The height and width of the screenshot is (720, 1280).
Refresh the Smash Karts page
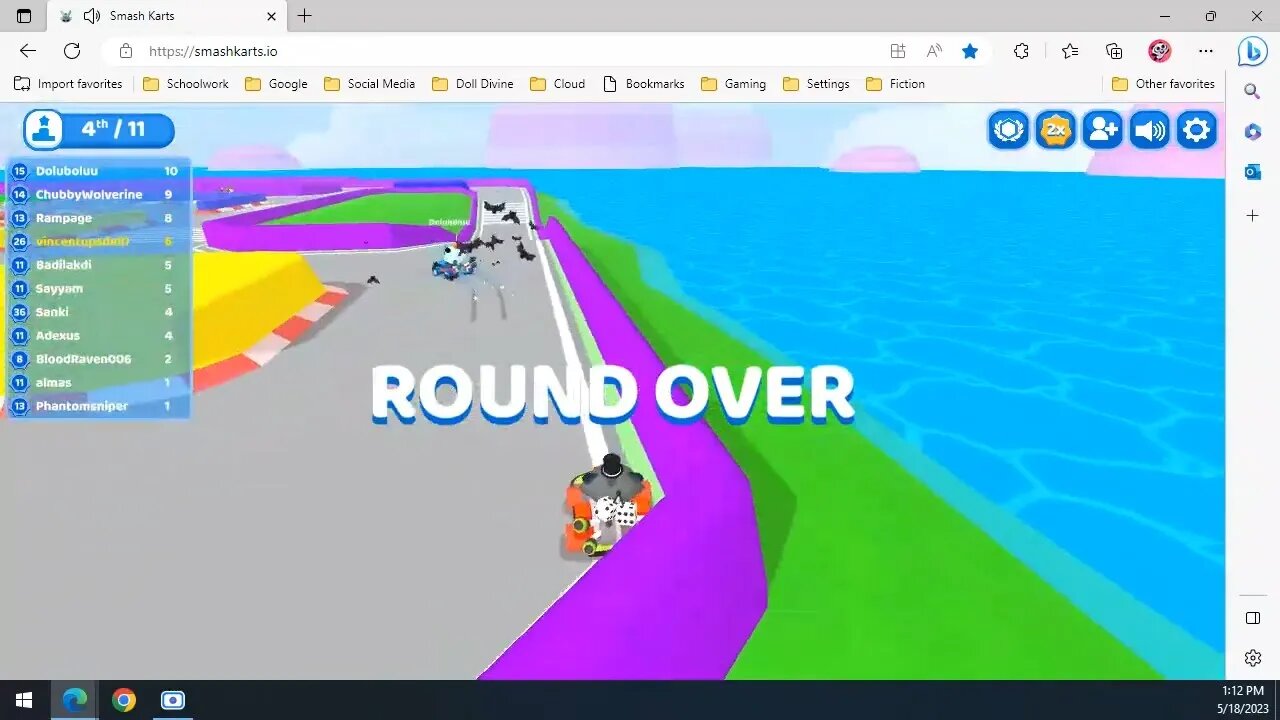tap(72, 51)
